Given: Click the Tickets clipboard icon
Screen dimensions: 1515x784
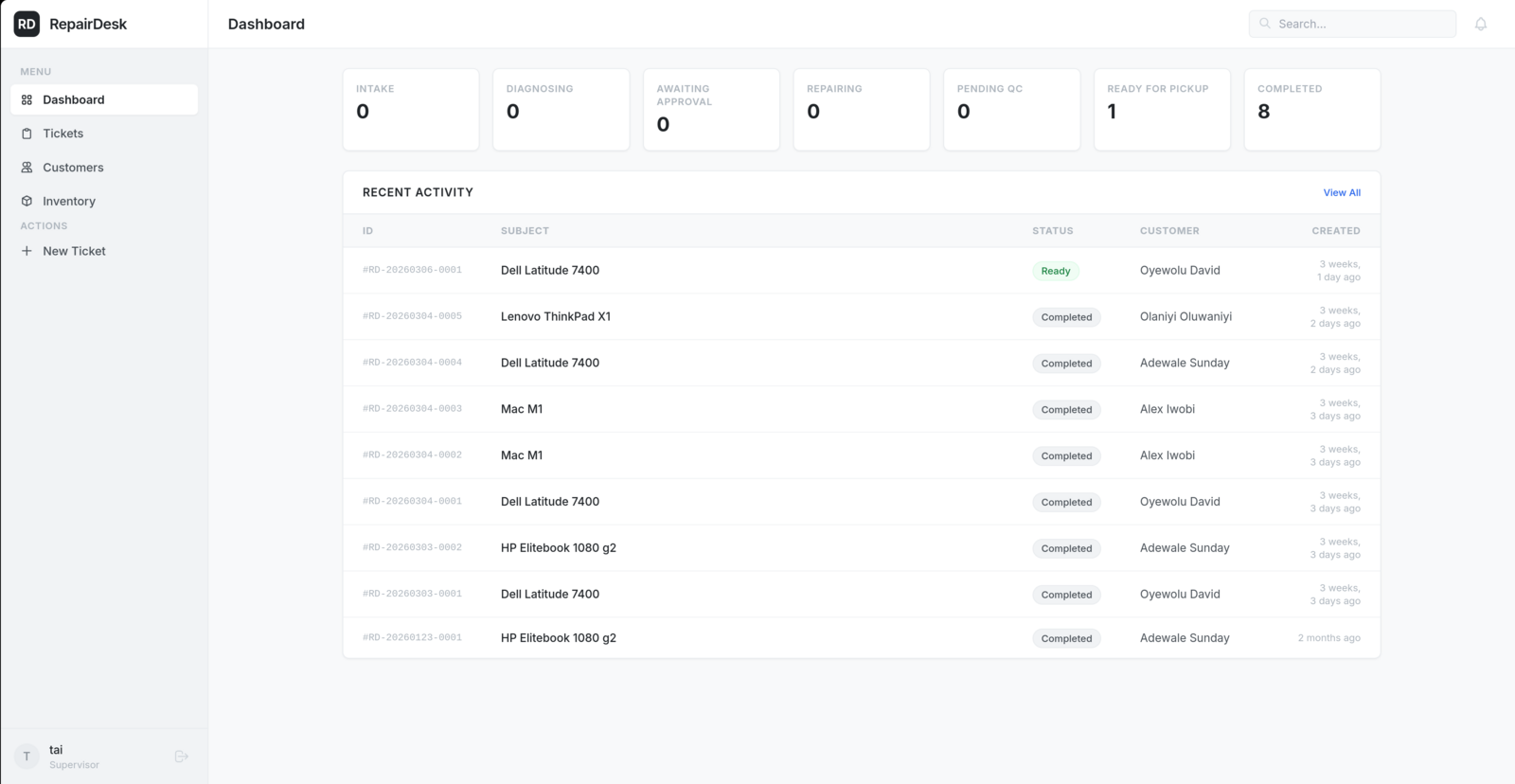Looking at the screenshot, I should coord(27,134).
